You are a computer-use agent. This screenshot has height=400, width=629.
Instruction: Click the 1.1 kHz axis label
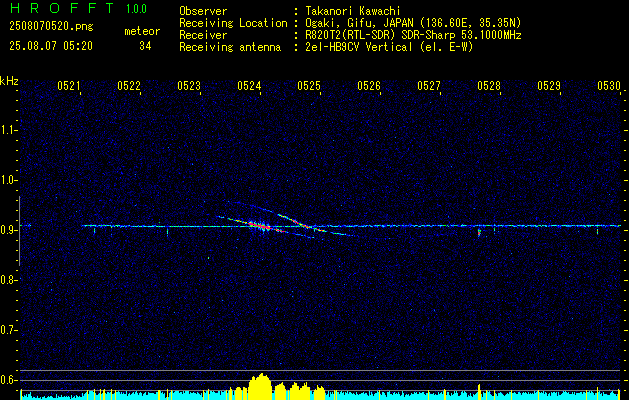click(8, 130)
